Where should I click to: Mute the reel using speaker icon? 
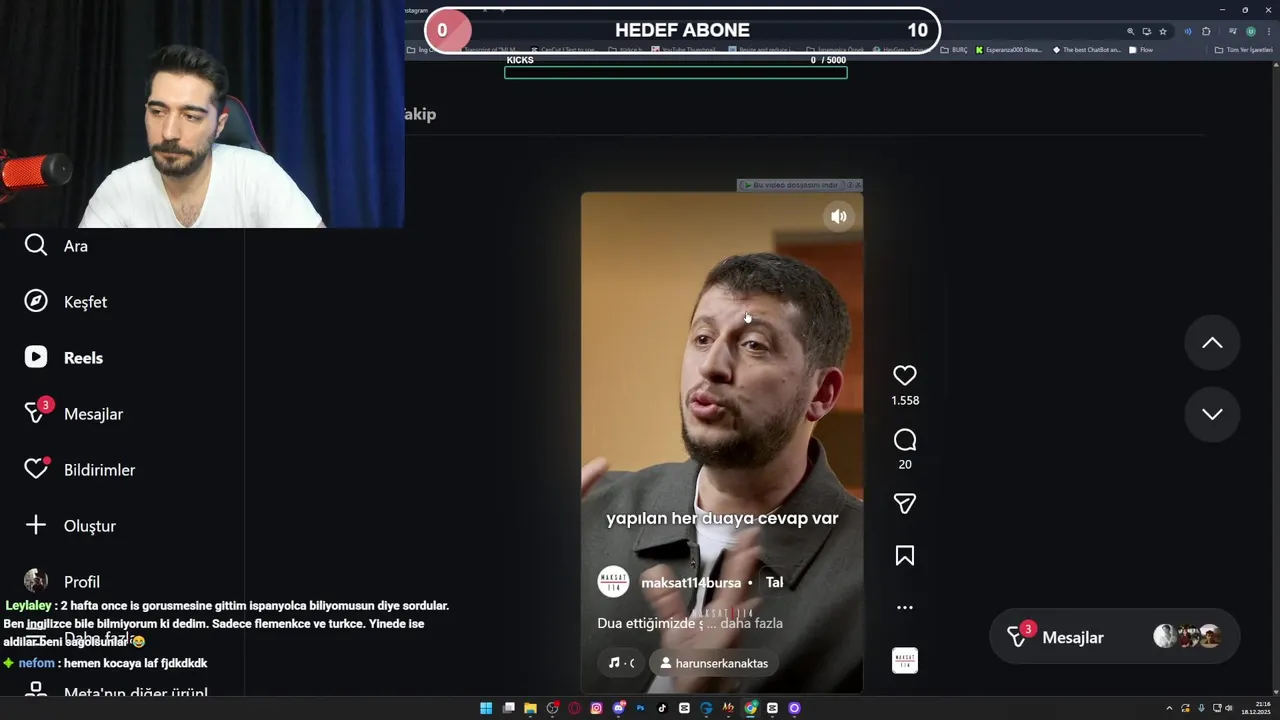[839, 216]
